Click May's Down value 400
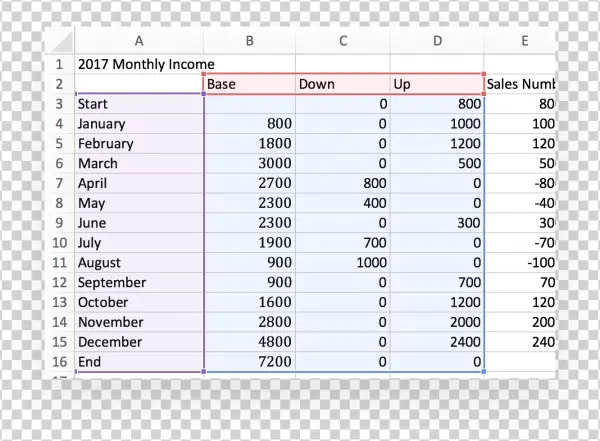This screenshot has width=600, height=441. click(343, 203)
